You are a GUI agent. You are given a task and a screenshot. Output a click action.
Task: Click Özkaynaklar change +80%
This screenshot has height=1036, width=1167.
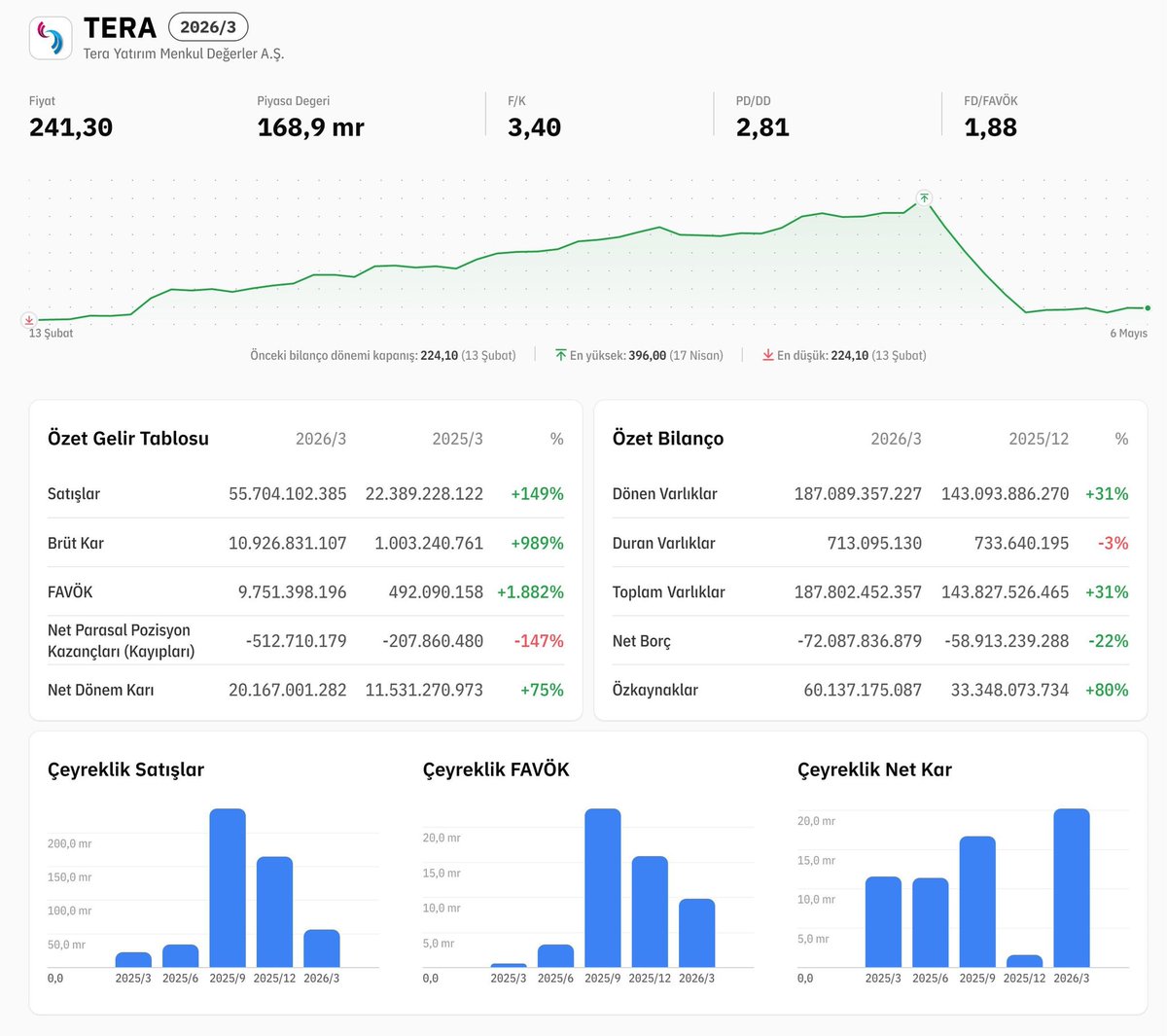1107,690
